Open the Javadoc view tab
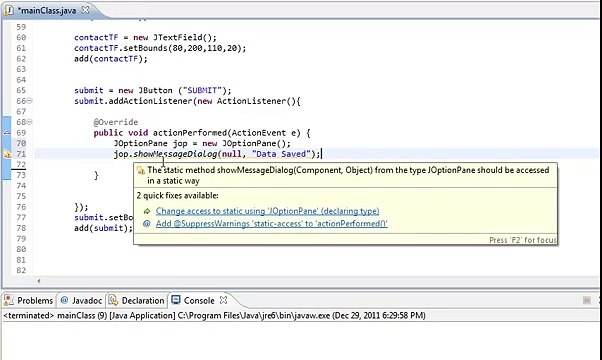 point(81,301)
